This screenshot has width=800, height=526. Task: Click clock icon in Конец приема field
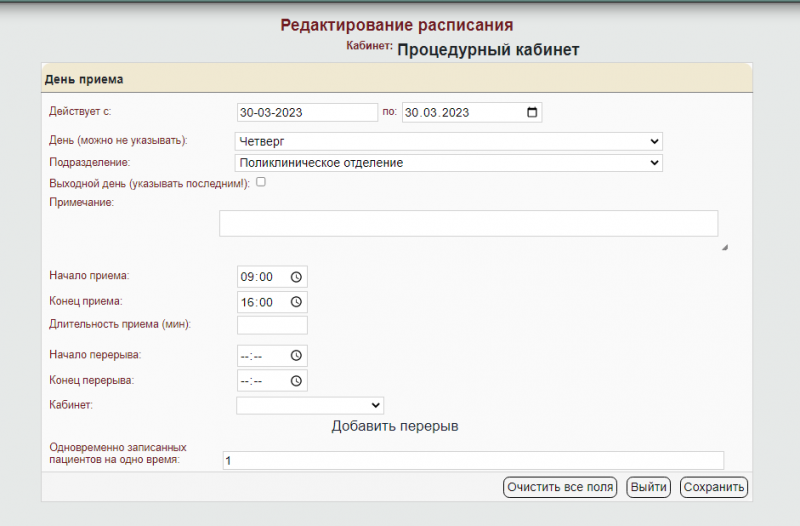pos(296,302)
